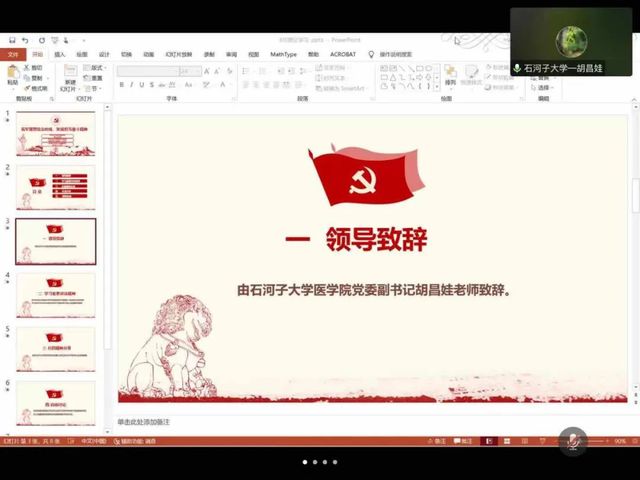
Task: Click the Slide Show icon in status bar
Action: [542, 441]
